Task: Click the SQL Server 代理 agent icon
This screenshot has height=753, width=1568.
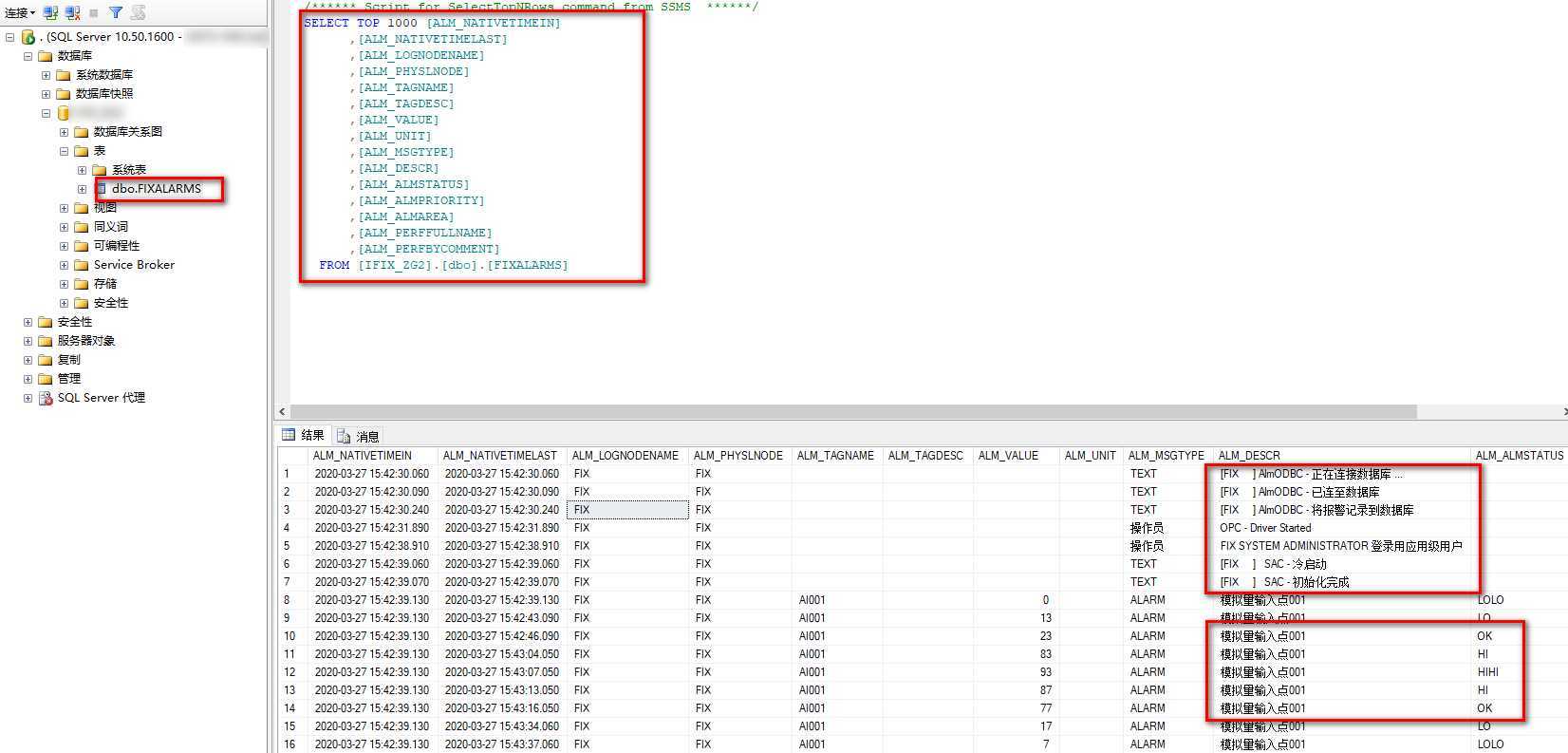Action: [x=46, y=398]
